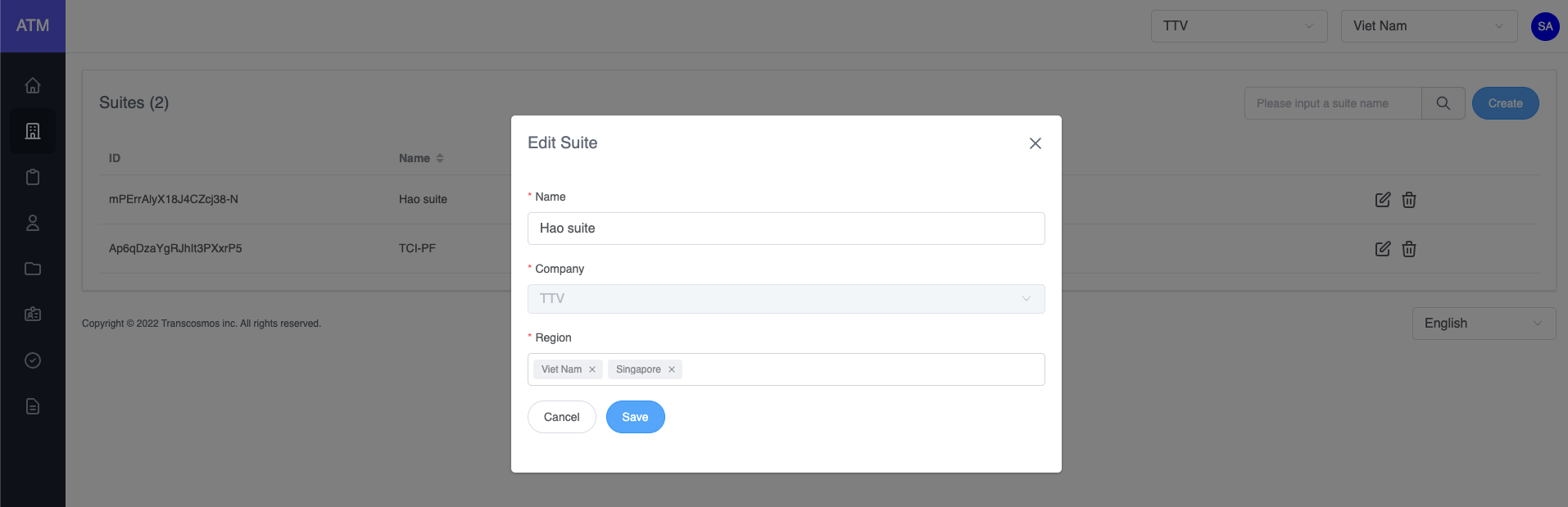1568x507 pixels.
Task: Open the ID card sidebar icon
Action: point(33,315)
